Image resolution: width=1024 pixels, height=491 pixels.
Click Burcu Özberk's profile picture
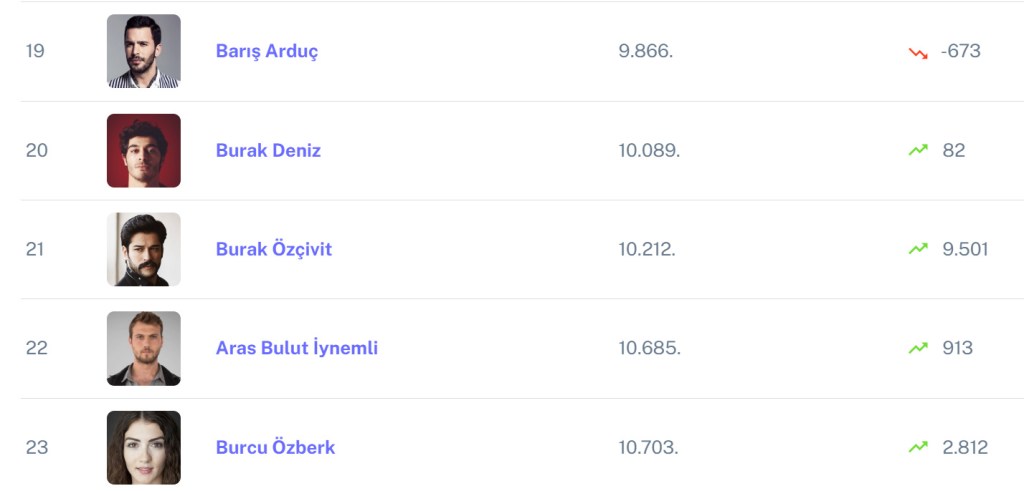coord(144,447)
